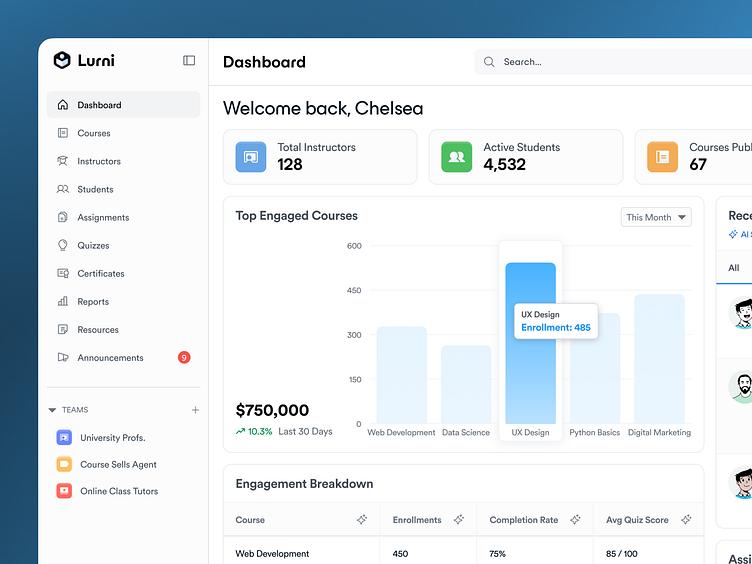
Task: Click the Completion Rate column header
Action: [535, 520]
